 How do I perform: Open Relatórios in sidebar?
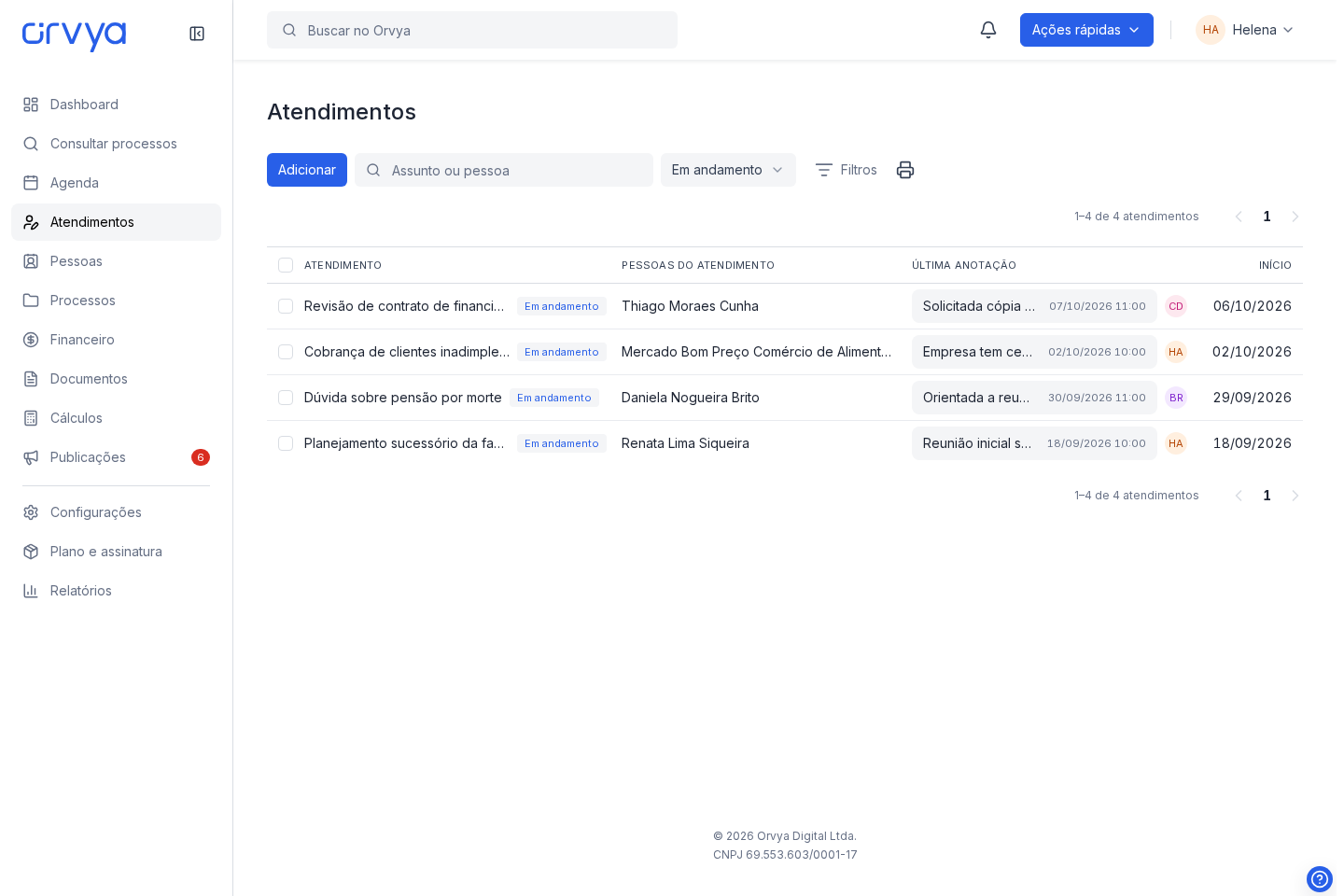[116, 591]
